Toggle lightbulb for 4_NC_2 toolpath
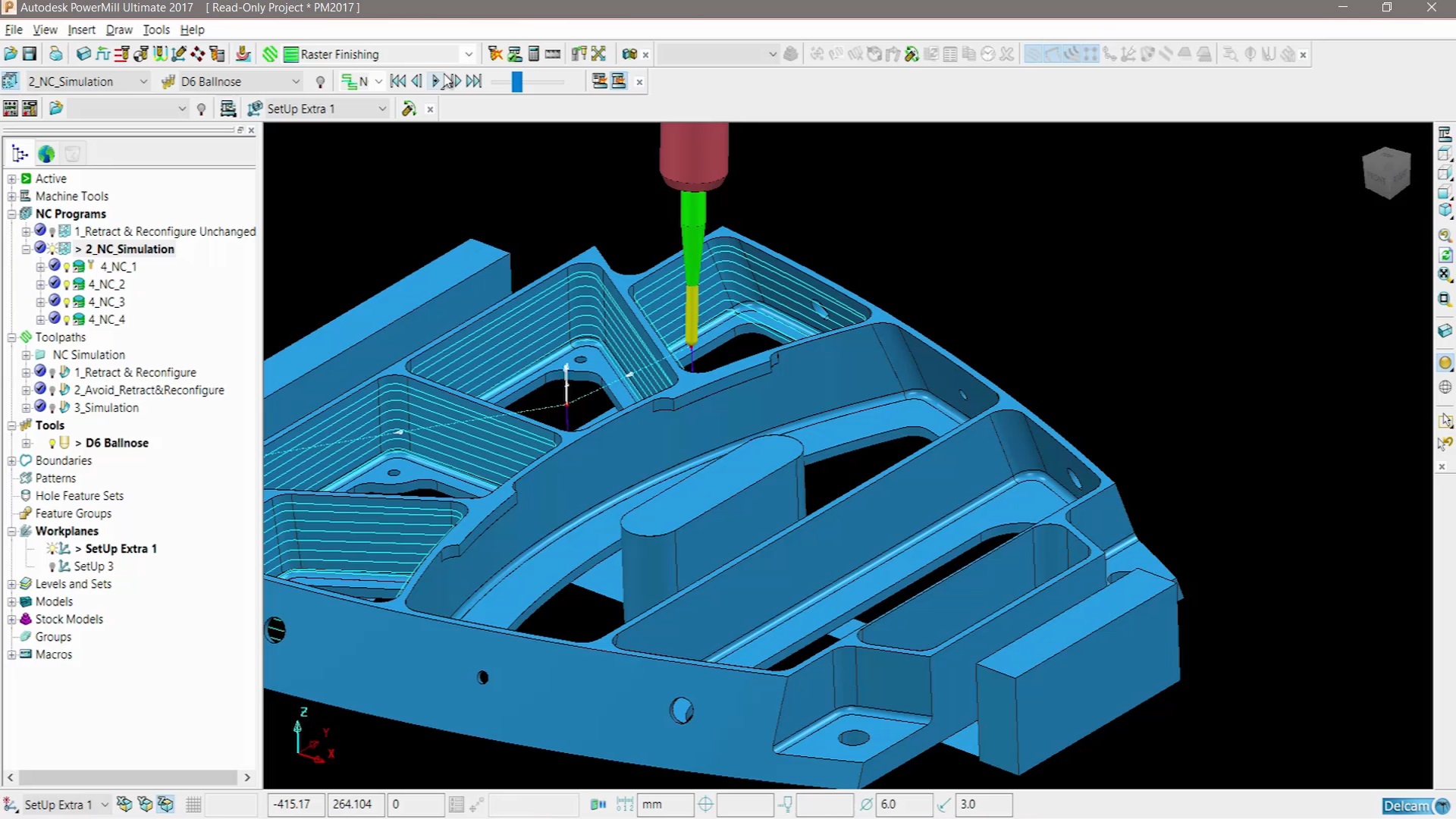This screenshot has width=1456, height=819. click(67, 285)
